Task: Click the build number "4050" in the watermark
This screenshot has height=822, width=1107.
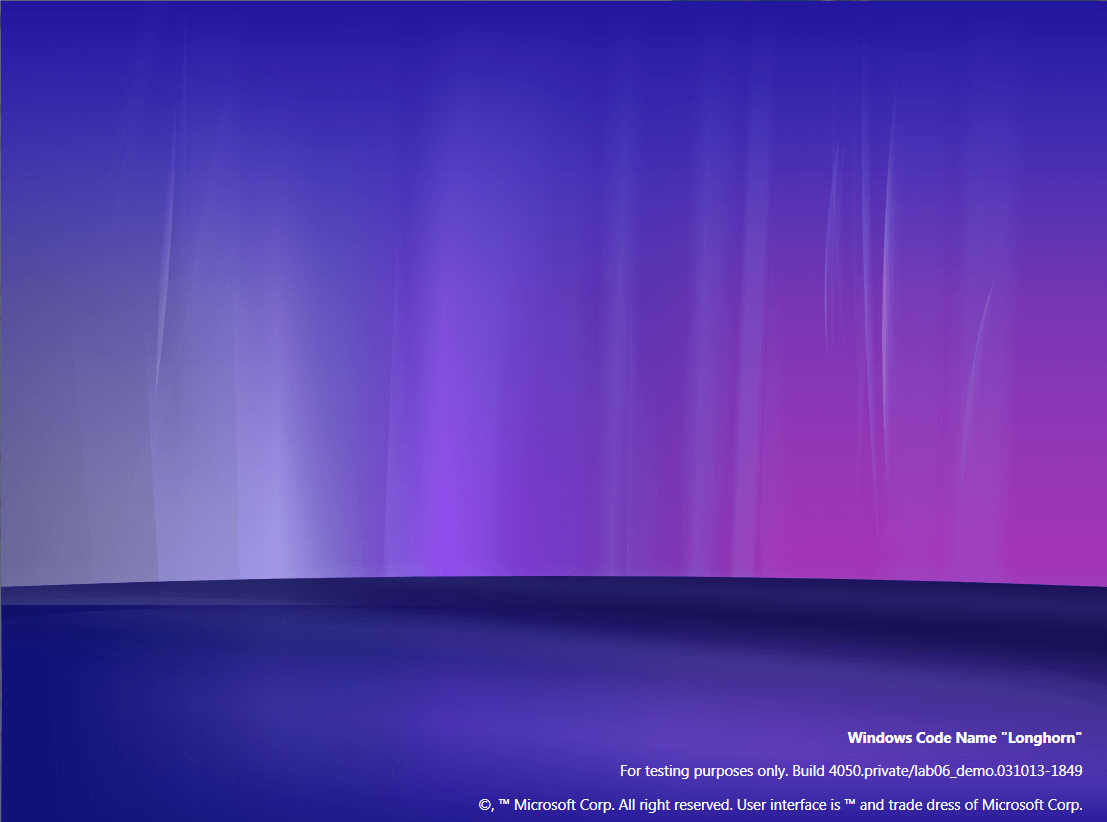Action: (x=845, y=771)
